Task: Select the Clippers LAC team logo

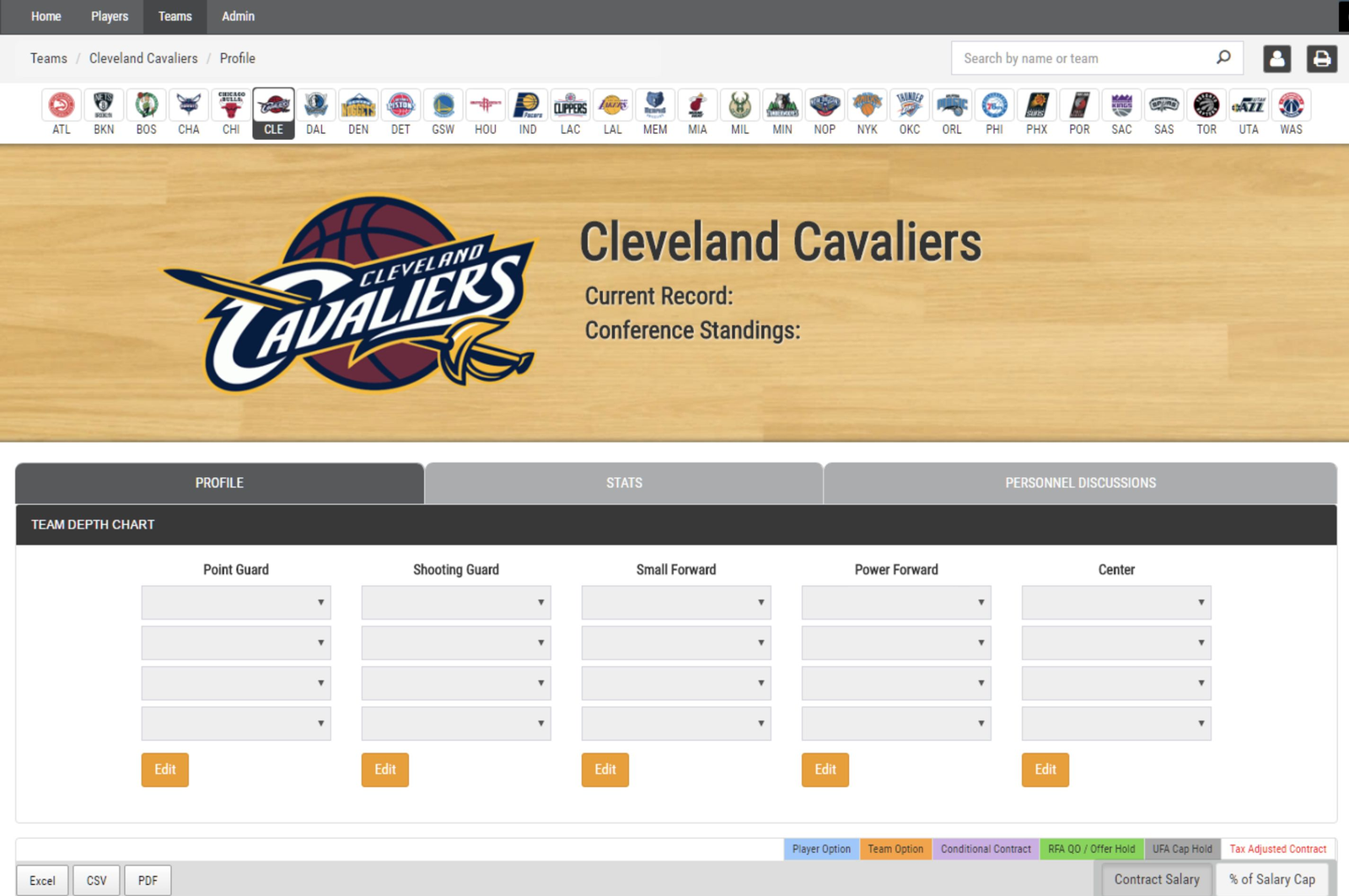Action: [571, 113]
